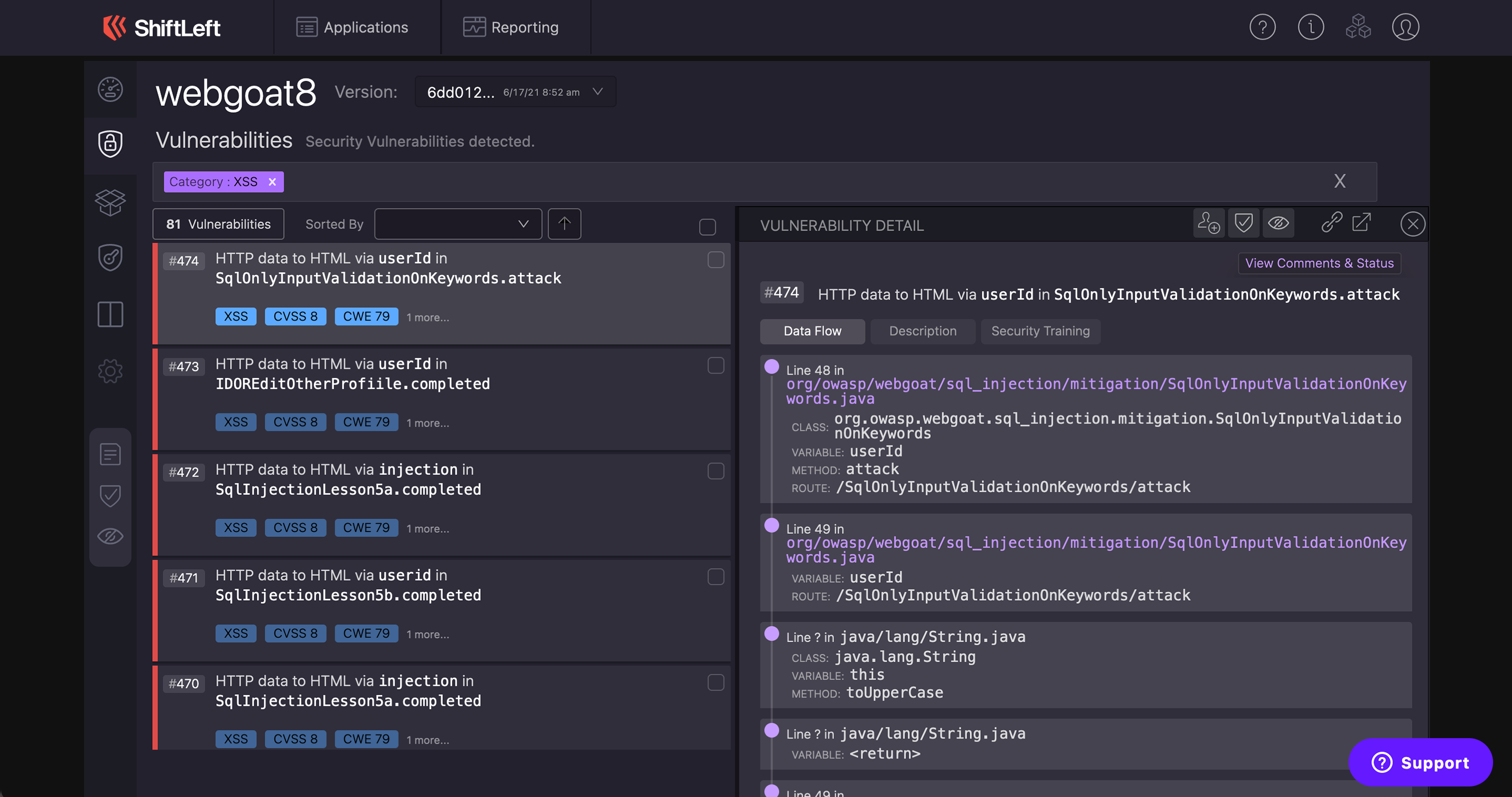Open vulnerability in new window icon
Screen dimensions: 1512x797
click(x=1361, y=223)
